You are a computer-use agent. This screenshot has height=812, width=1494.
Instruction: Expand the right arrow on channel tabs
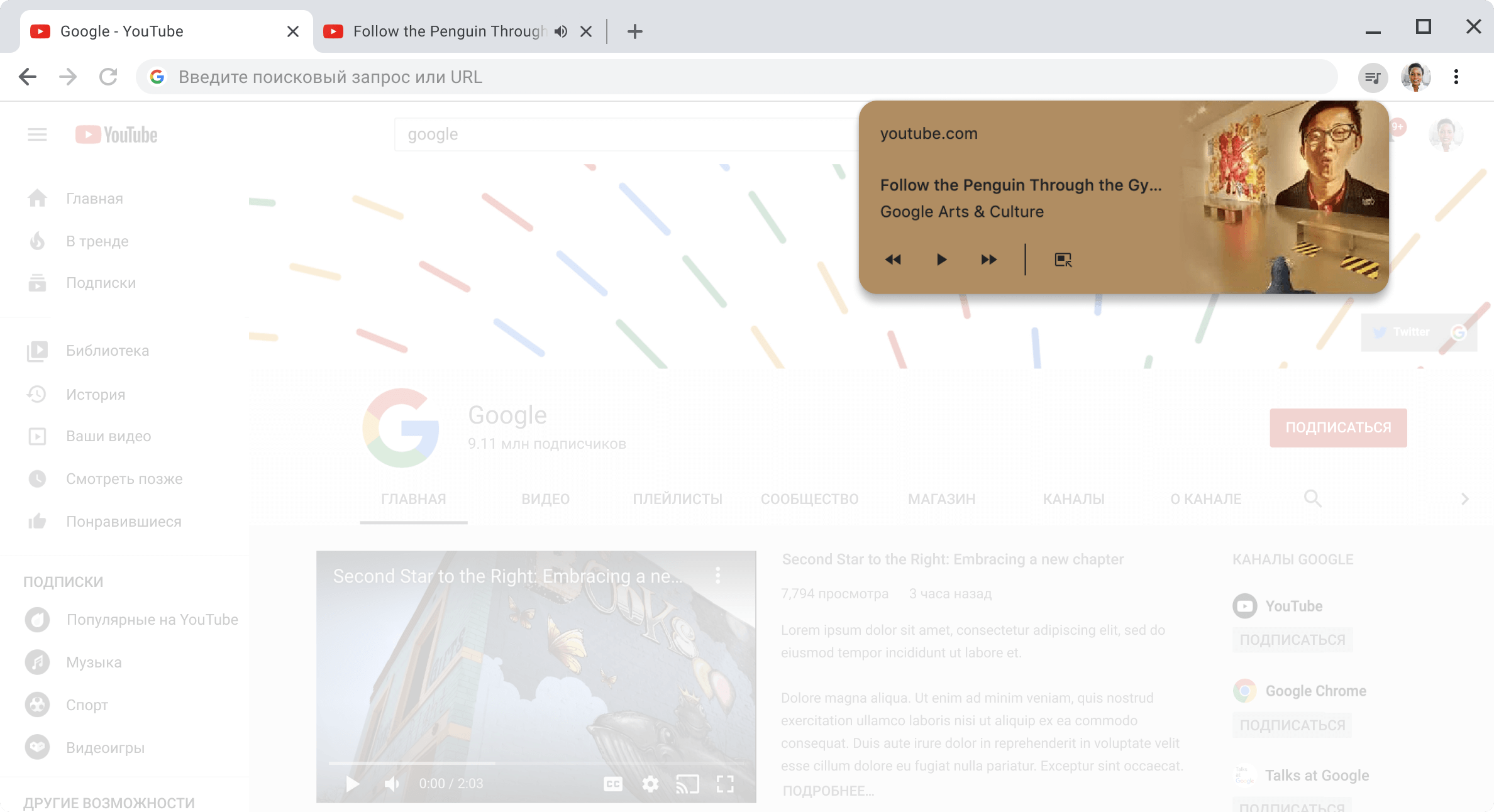(x=1465, y=498)
